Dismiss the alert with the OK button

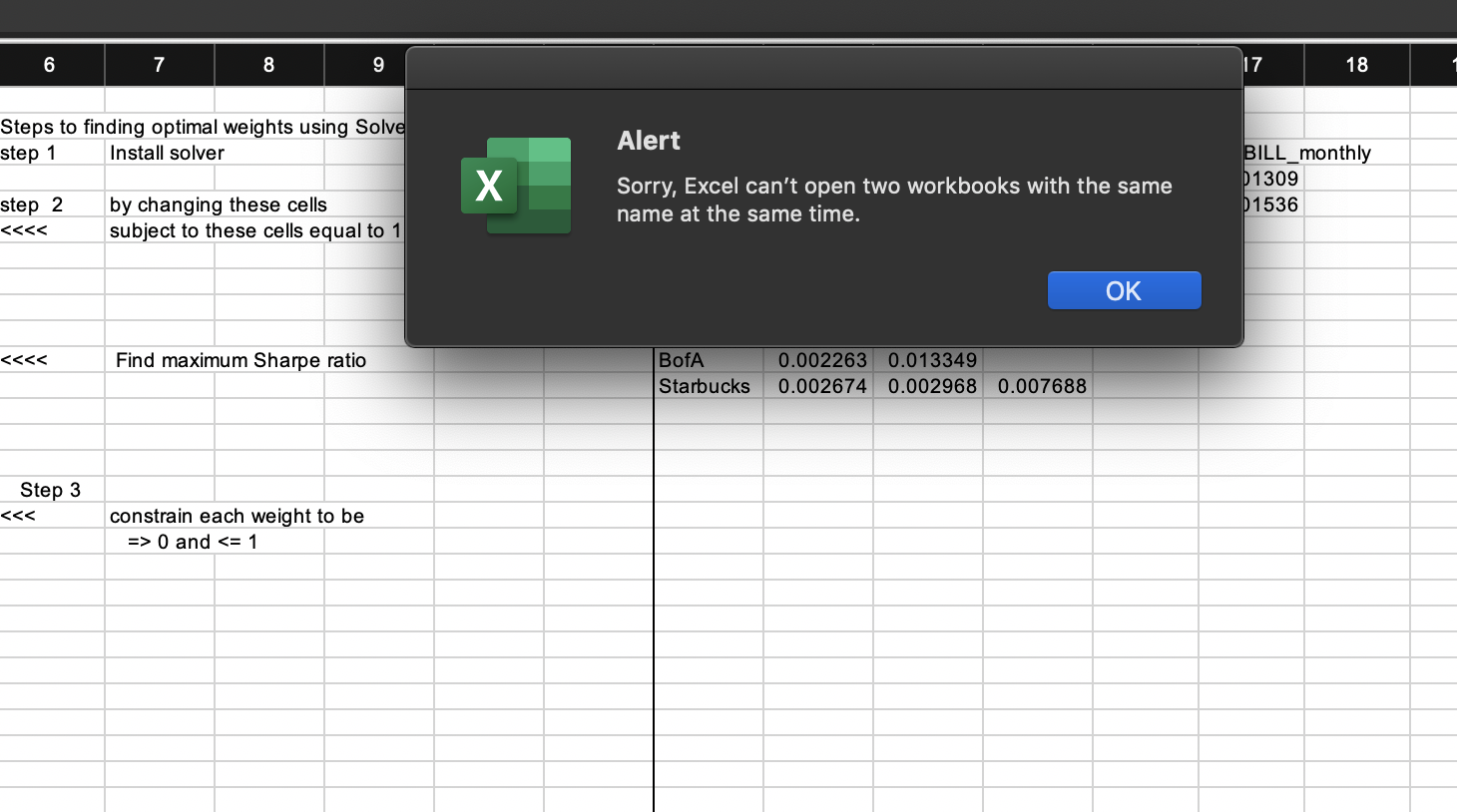tap(1124, 290)
